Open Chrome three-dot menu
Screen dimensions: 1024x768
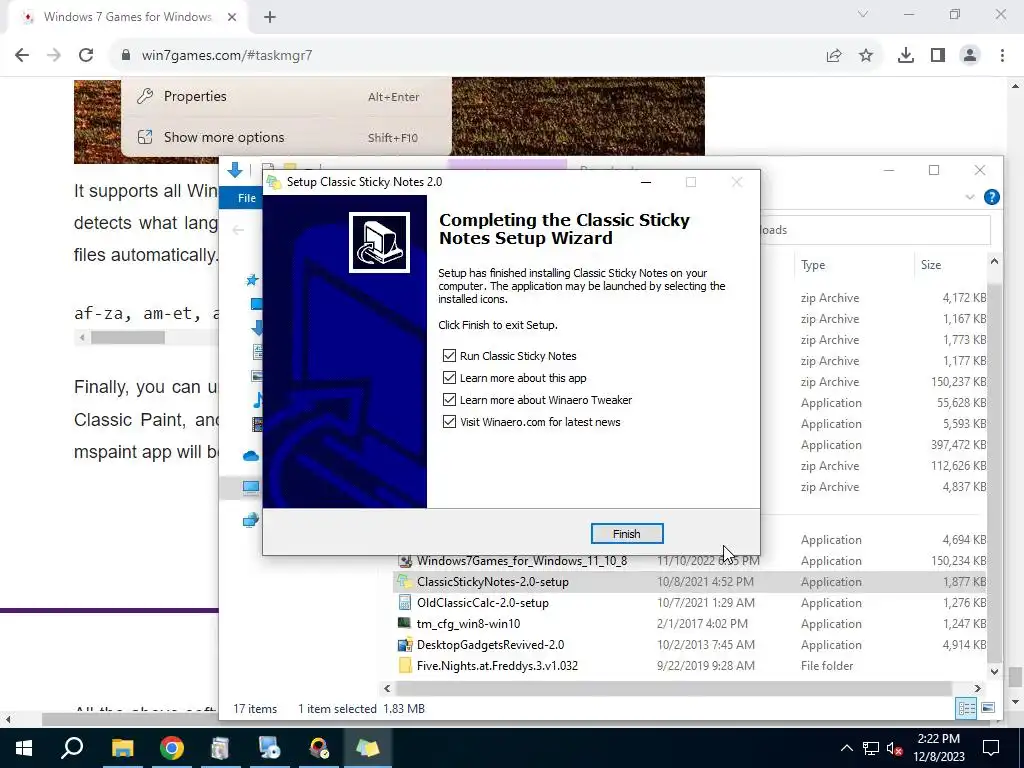point(1002,56)
